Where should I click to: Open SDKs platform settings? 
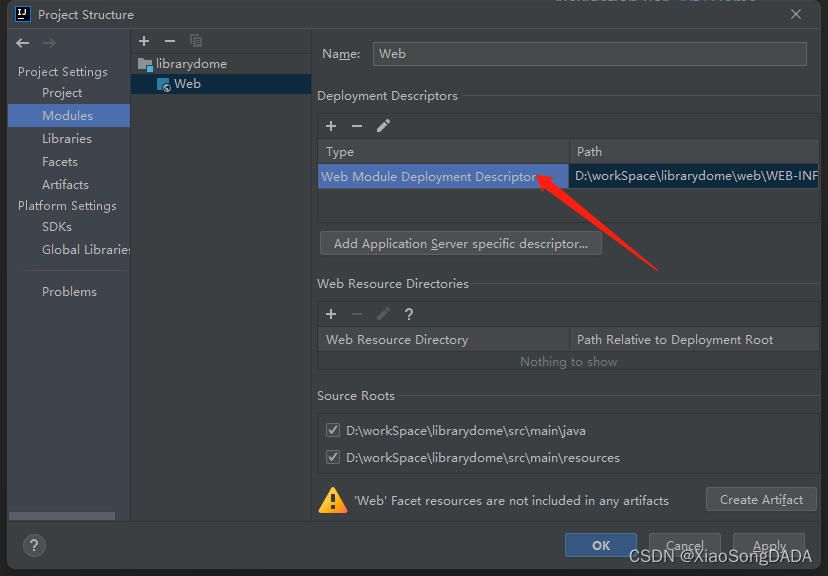(x=57, y=227)
